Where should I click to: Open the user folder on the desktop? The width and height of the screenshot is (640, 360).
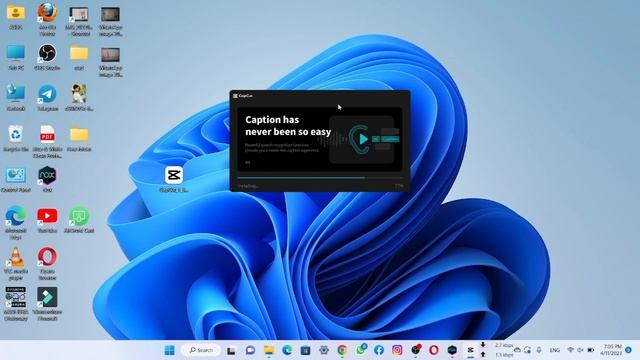16,13
